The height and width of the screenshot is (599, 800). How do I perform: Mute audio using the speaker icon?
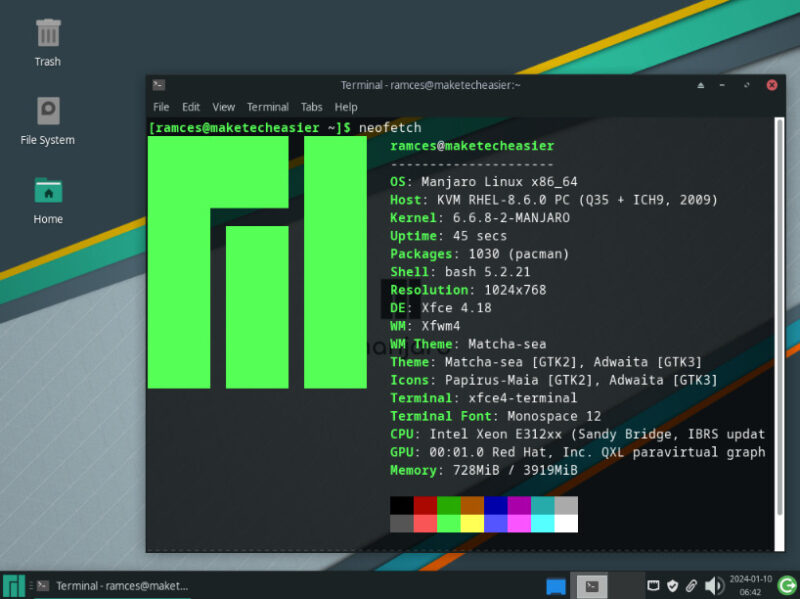point(712,585)
